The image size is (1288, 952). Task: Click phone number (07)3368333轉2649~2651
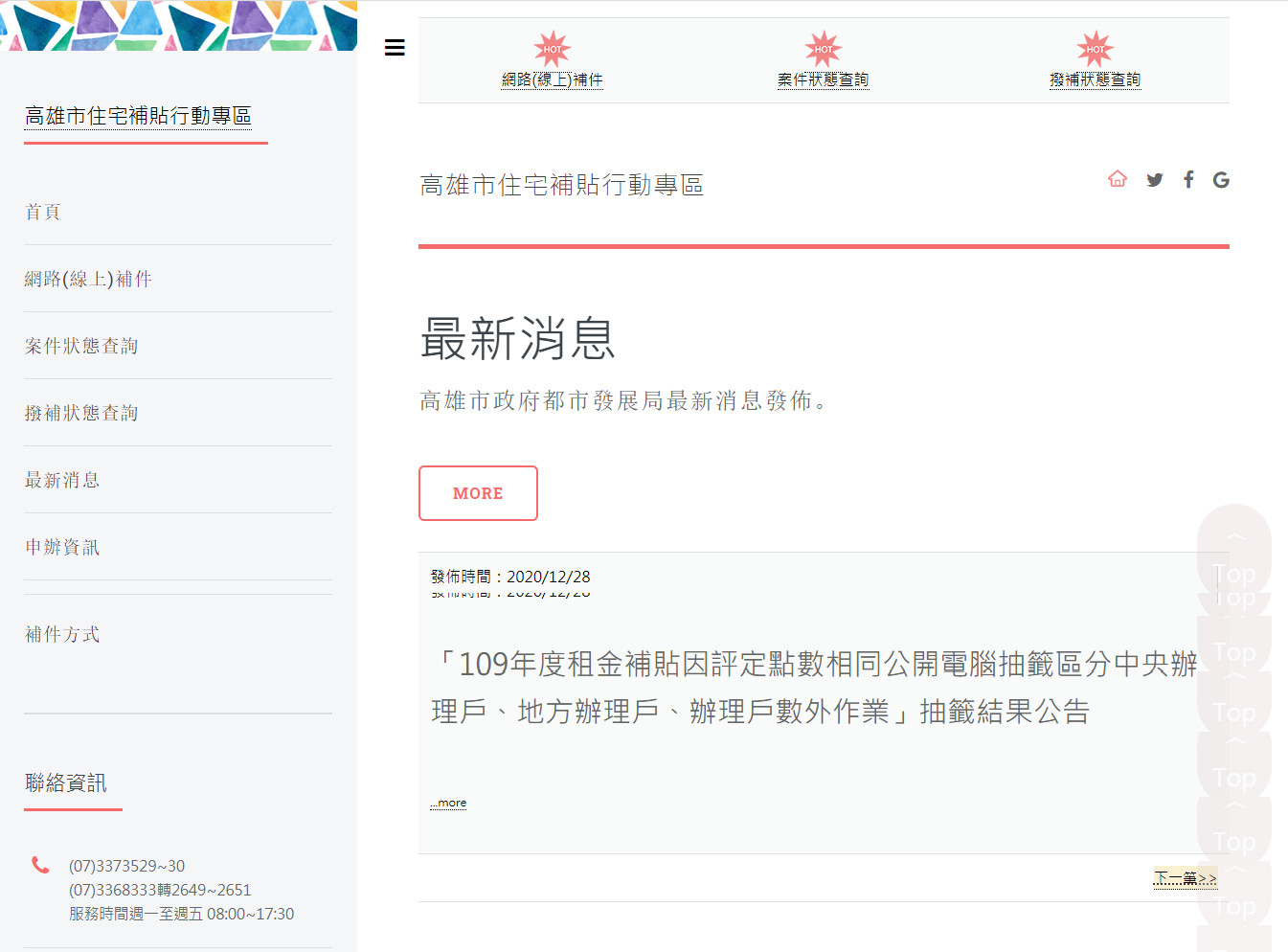click(x=160, y=890)
